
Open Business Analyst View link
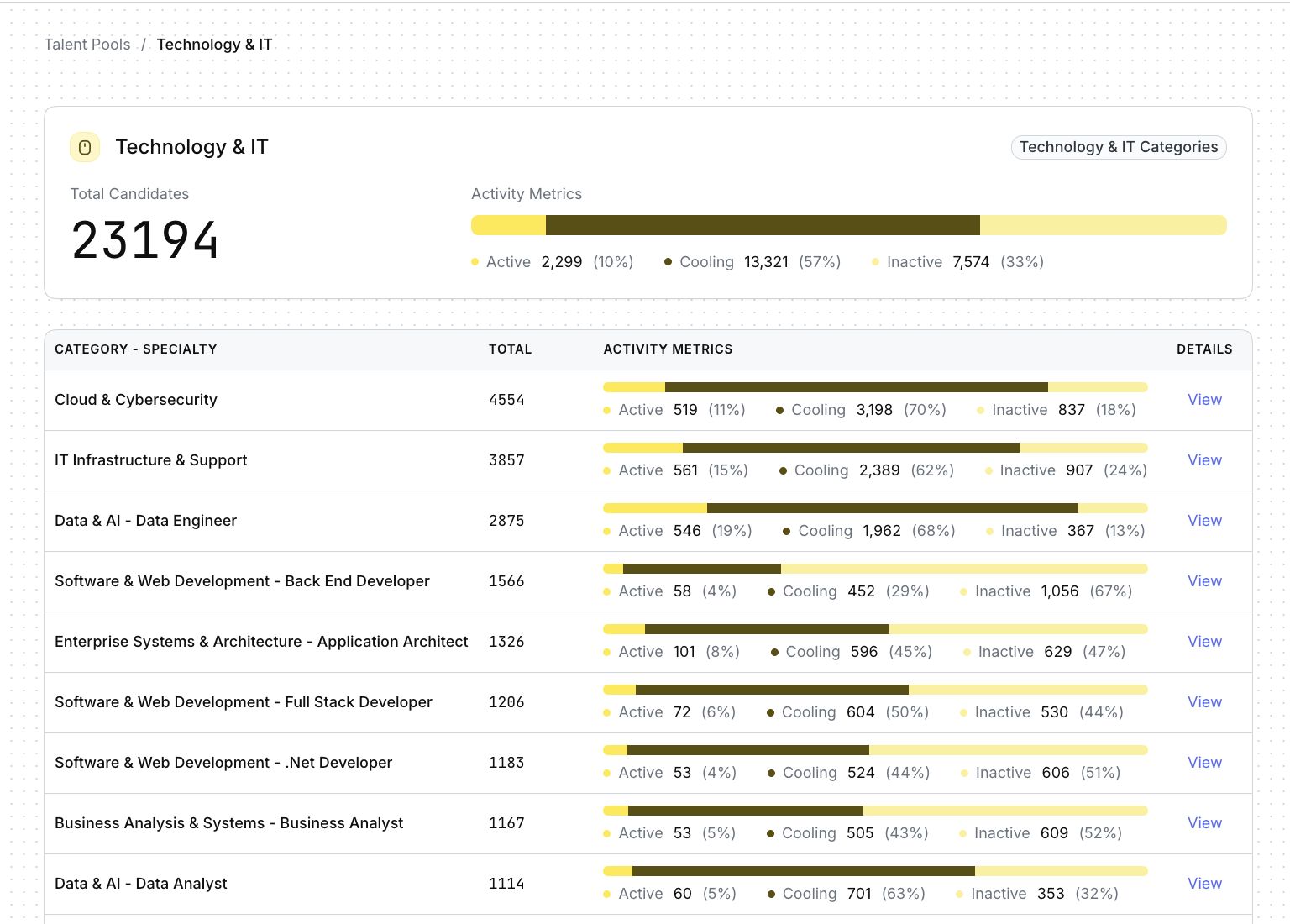[1203, 823]
